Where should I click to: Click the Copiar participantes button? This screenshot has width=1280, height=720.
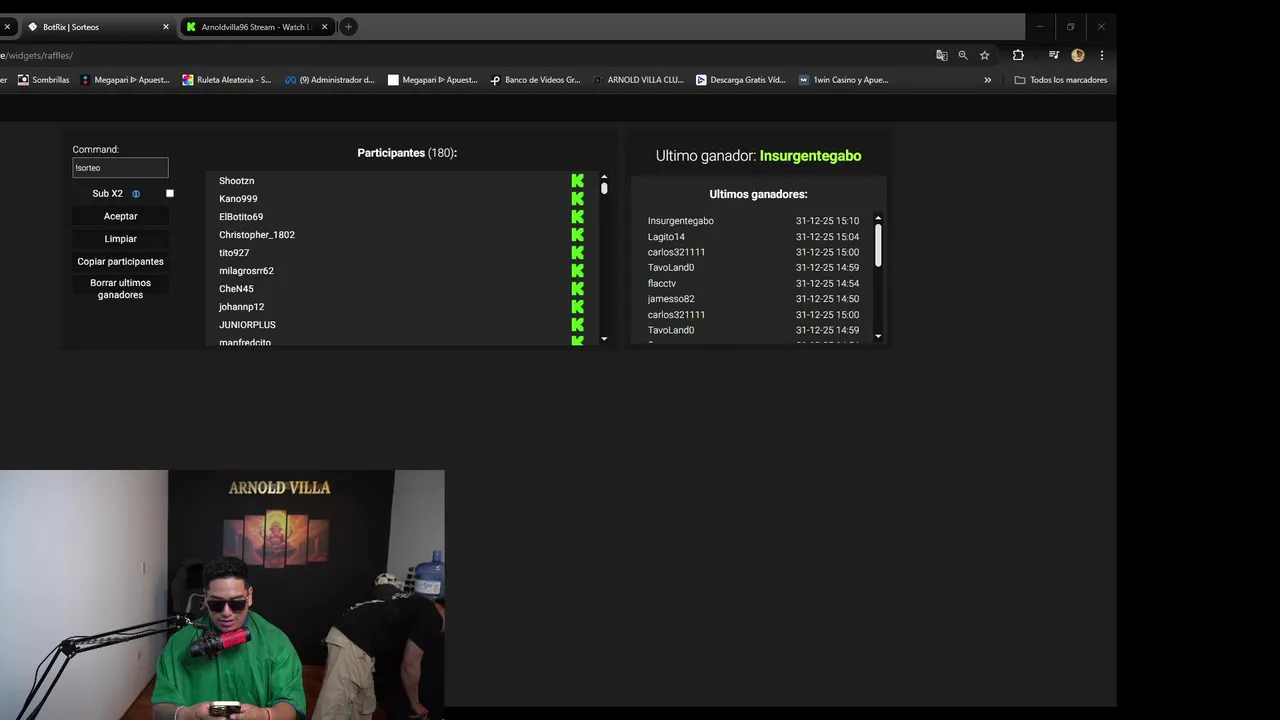(x=120, y=262)
